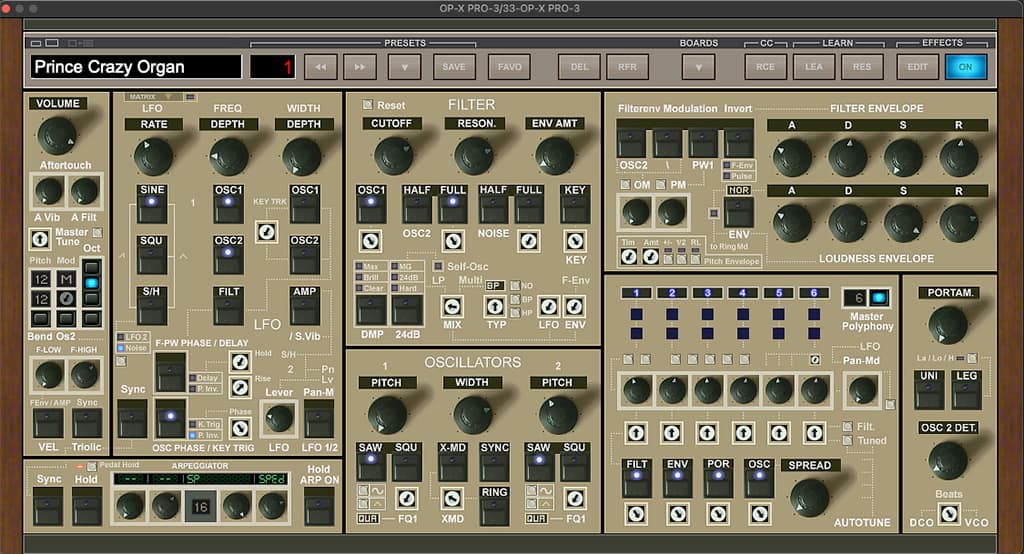Click the preset name field Prince Crazy Organ
The image size is (1024, 554).
(x=136, y=67)
